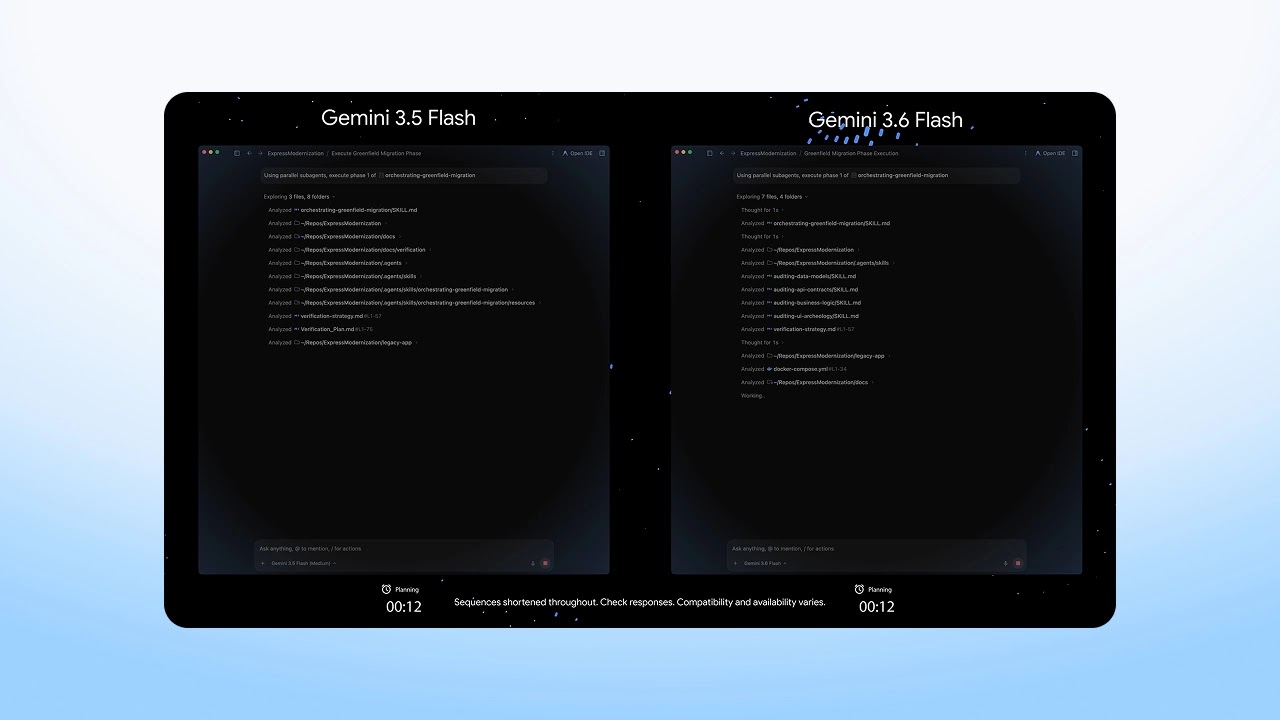Screen dimensions: 1280x720
Task: Click Docker icon beside docker-compose.yml
Action: click(769, 369)
